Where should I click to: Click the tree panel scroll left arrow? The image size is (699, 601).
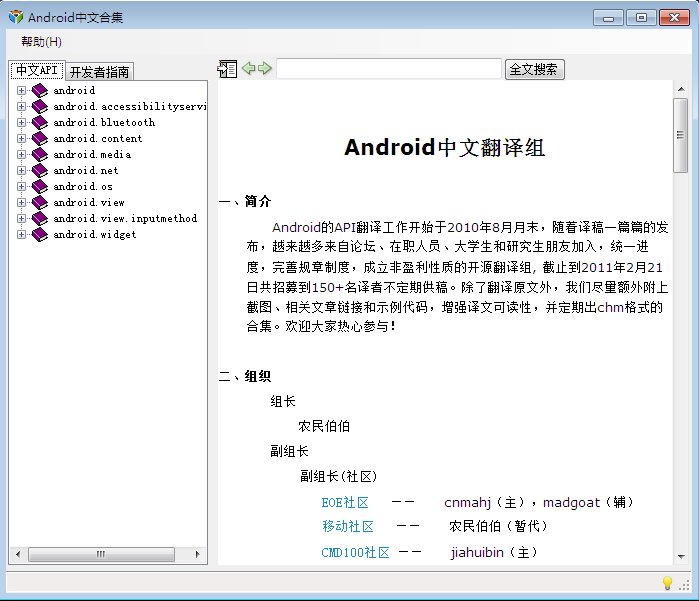18,554
